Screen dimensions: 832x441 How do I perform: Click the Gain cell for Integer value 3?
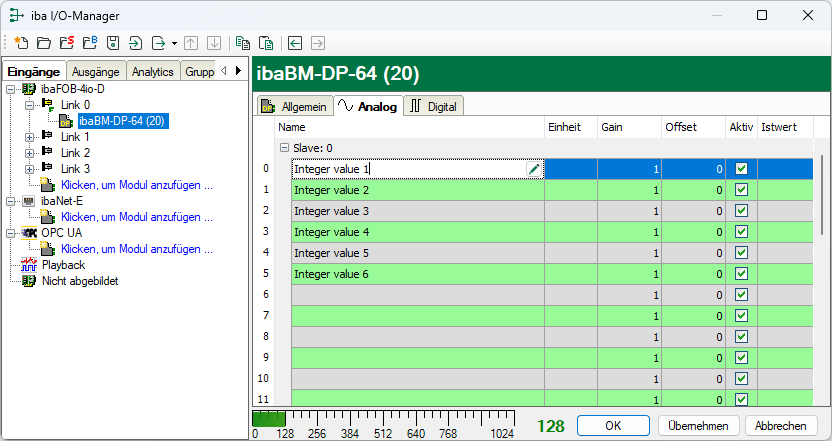629,211
